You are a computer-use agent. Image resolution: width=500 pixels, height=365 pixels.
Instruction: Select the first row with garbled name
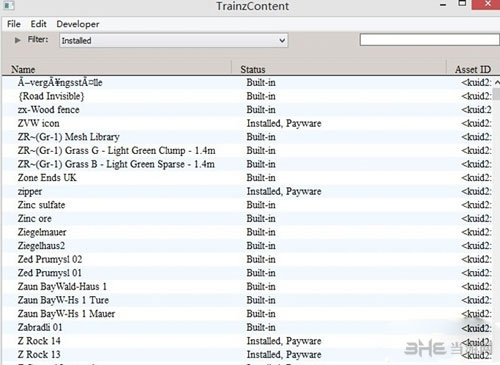(248, 82)
